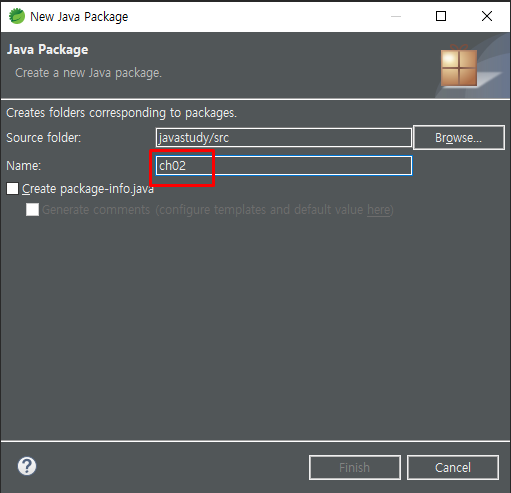The height and width of the screenshot is (493, 511).
Task: Cancel the New Java Package dialog
Action: 453,467
